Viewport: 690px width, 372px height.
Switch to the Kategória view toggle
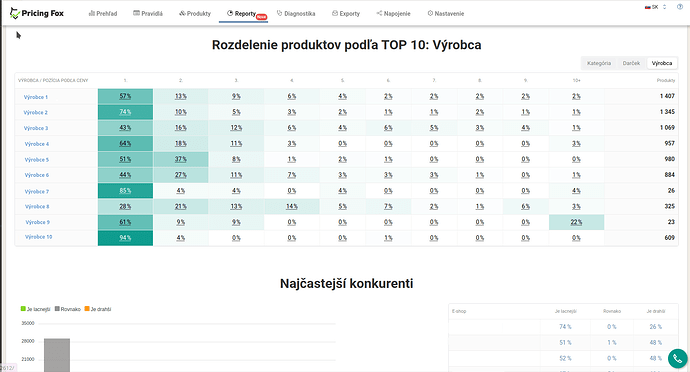599,63
